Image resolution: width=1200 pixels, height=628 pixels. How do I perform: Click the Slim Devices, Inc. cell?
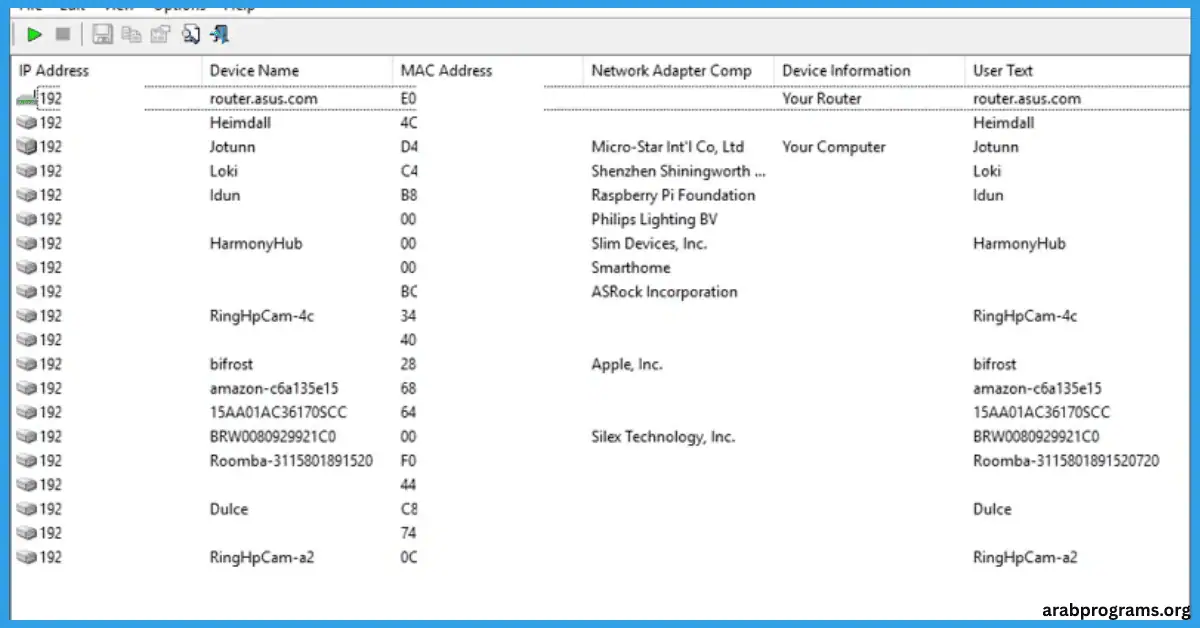pyautogui.click(x=649, y=243)
